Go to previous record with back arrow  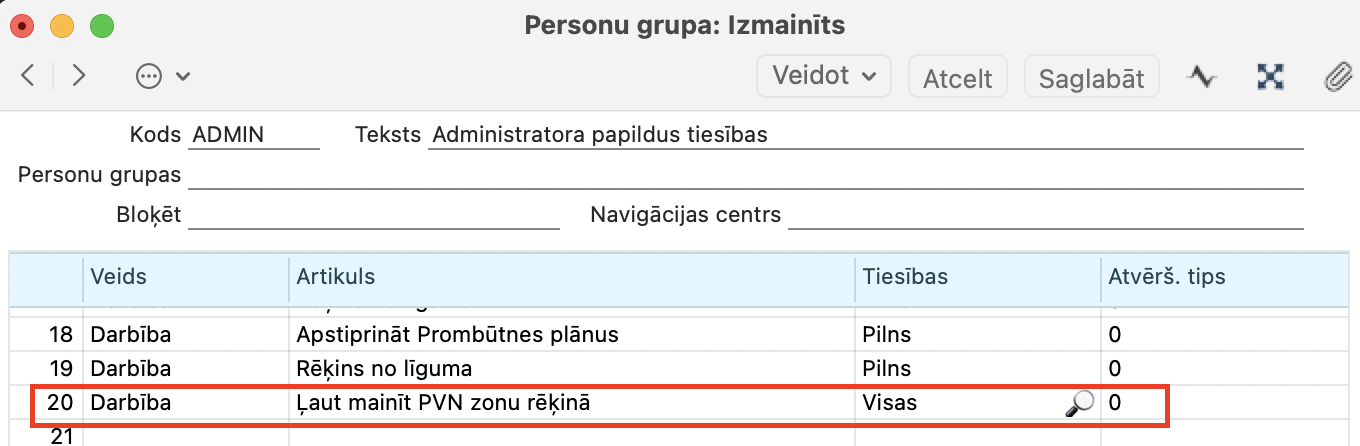[x=28, y=76]
